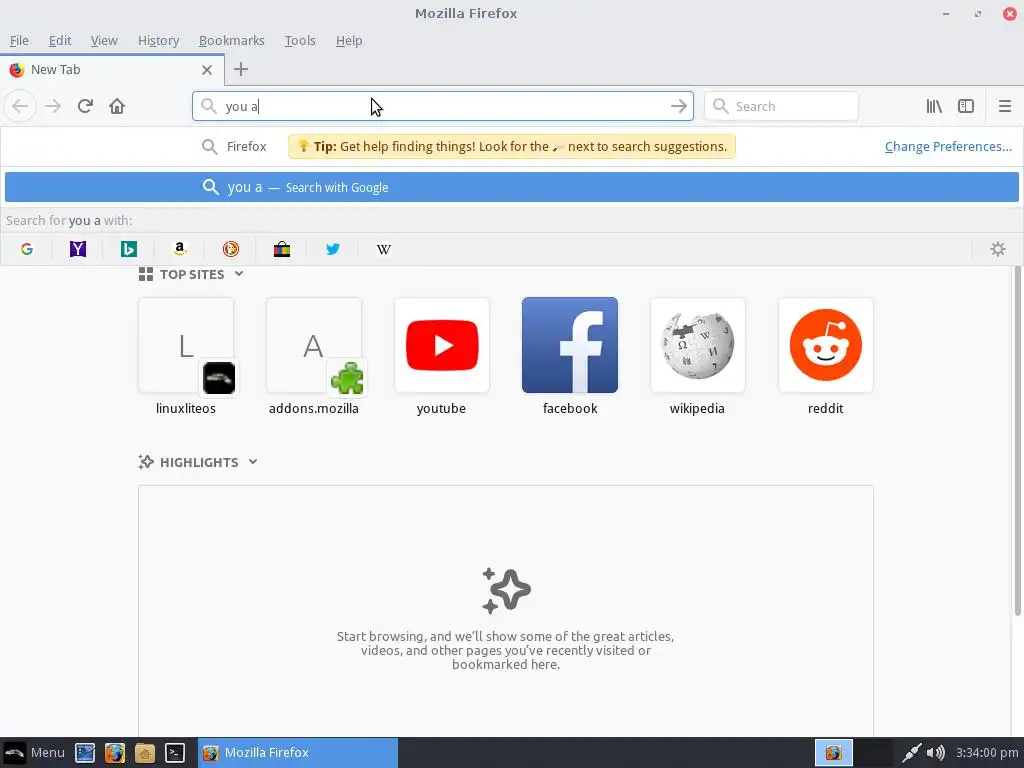The height and width of the screenshot is (768, 1024).
Task: Open the reddit top site tile
Action: (x=825, y=345)
